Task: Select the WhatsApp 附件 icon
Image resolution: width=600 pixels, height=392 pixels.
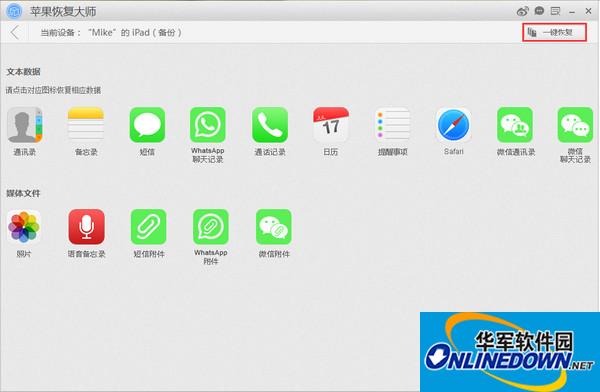Action: [211, 227]
